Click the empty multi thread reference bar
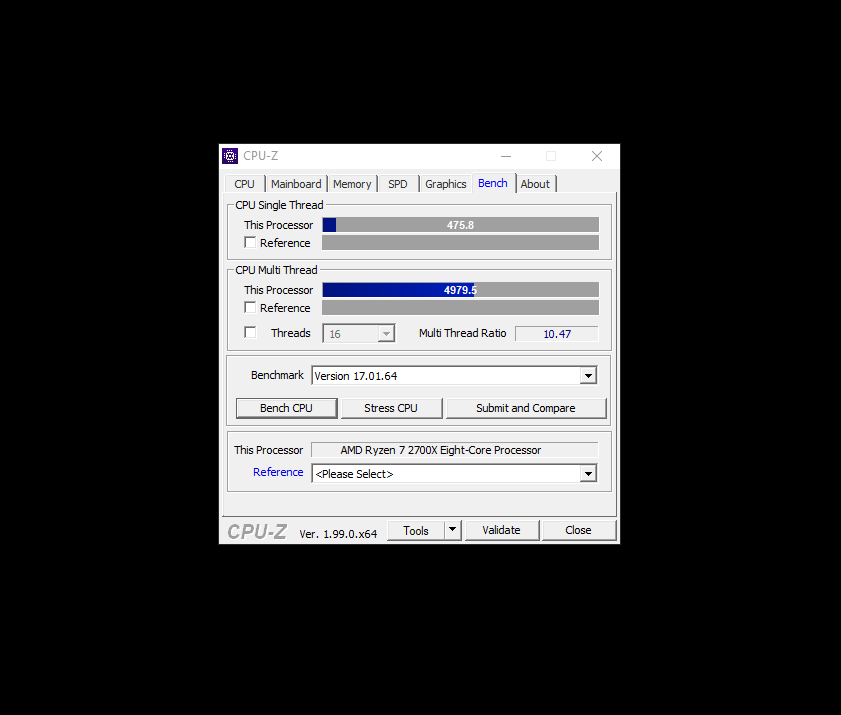This screenshot has height=715, width=841. [x=460, y=307]
